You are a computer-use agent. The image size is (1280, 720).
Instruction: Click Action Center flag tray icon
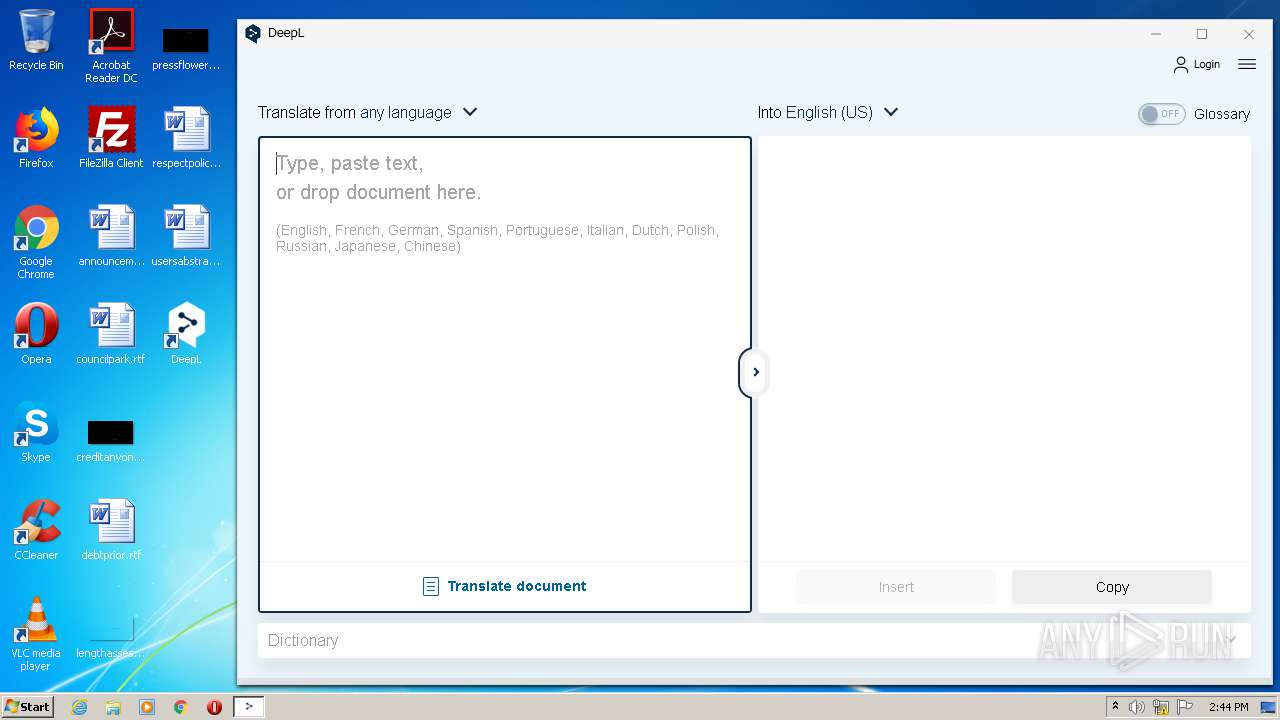pos(1185,707)
